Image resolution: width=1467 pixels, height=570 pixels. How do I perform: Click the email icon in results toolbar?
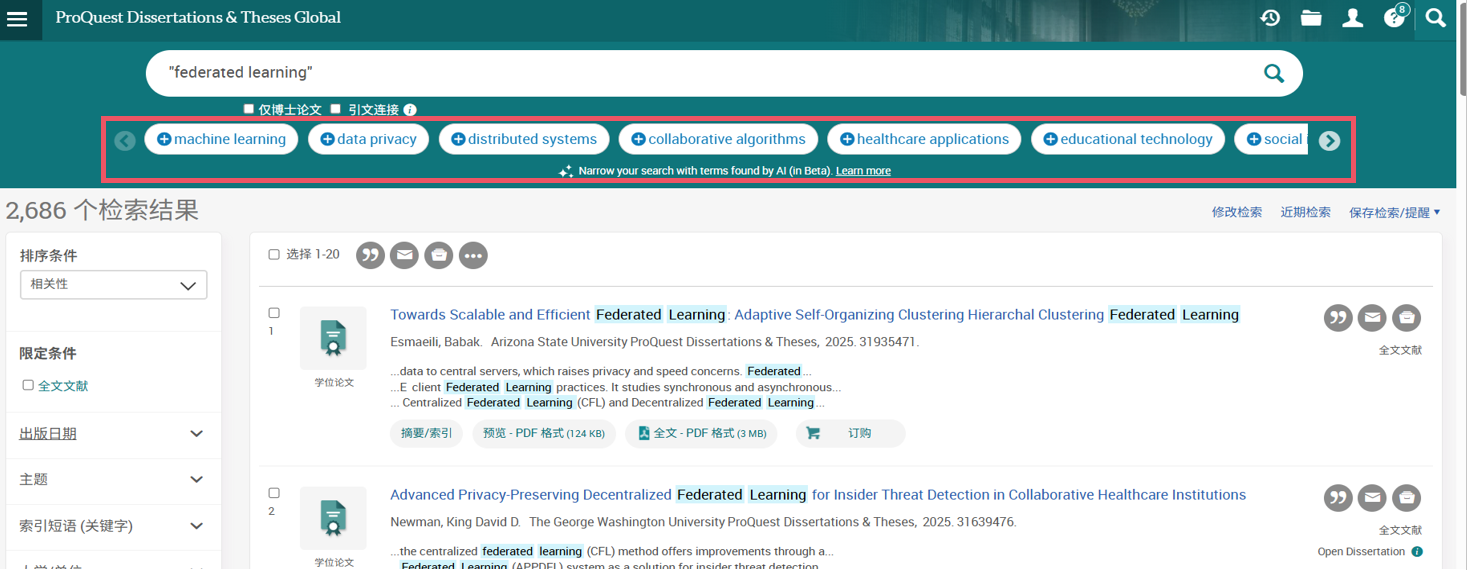(x=404, y=256)
